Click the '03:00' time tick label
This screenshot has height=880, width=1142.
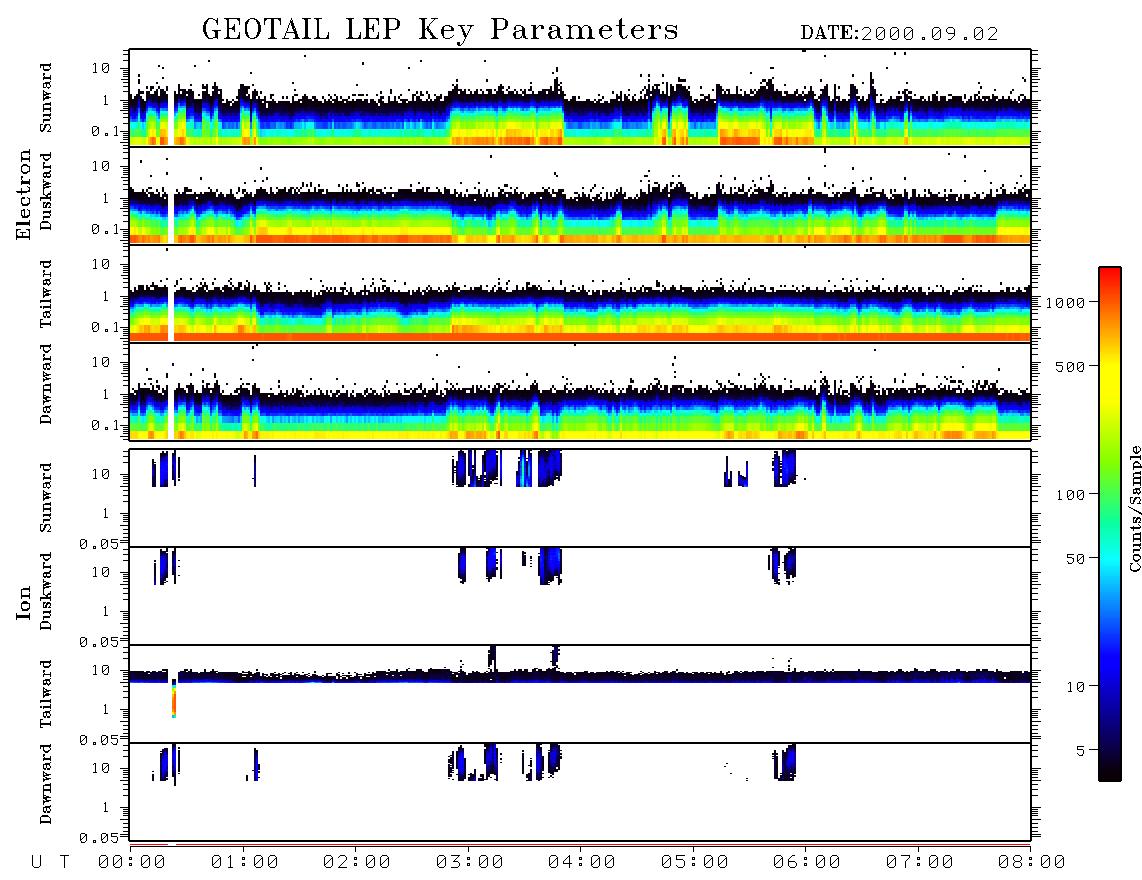(x=469, y=863)
